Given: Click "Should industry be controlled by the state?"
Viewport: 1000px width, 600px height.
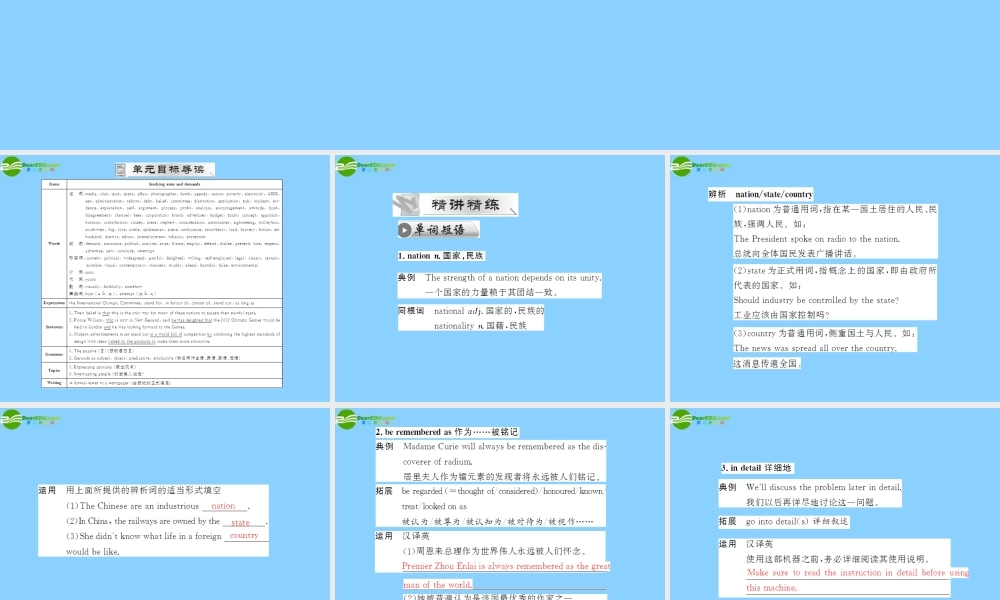Looking at the screenshot, I should 816,300.
